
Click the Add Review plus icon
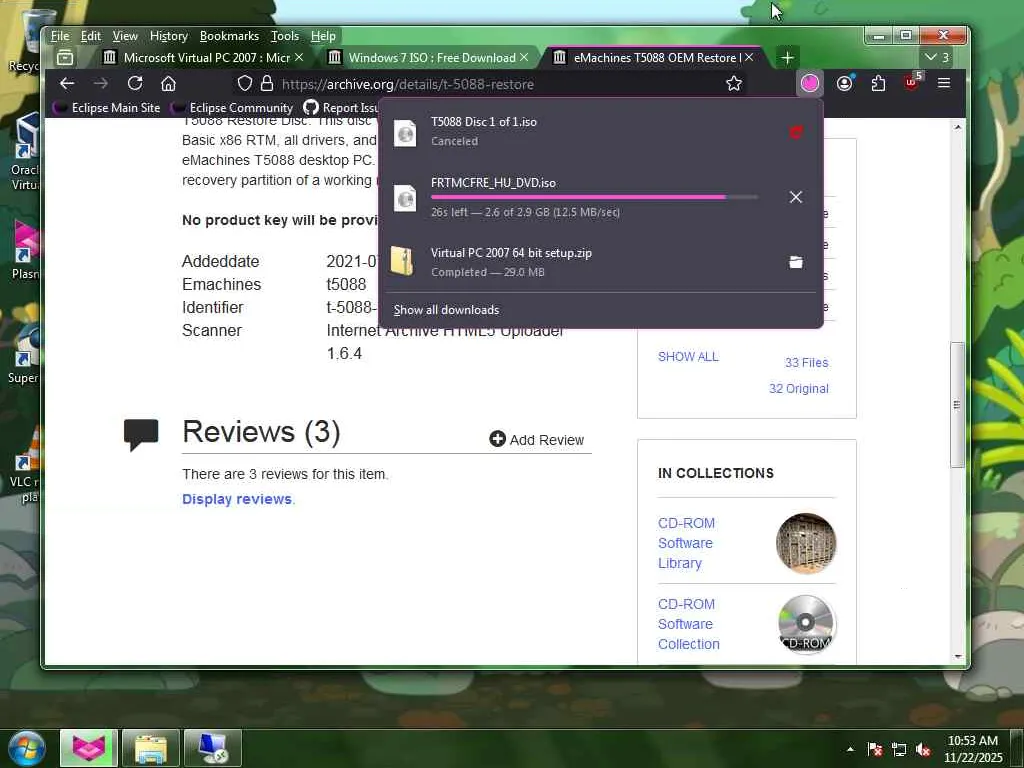point(498,439)
